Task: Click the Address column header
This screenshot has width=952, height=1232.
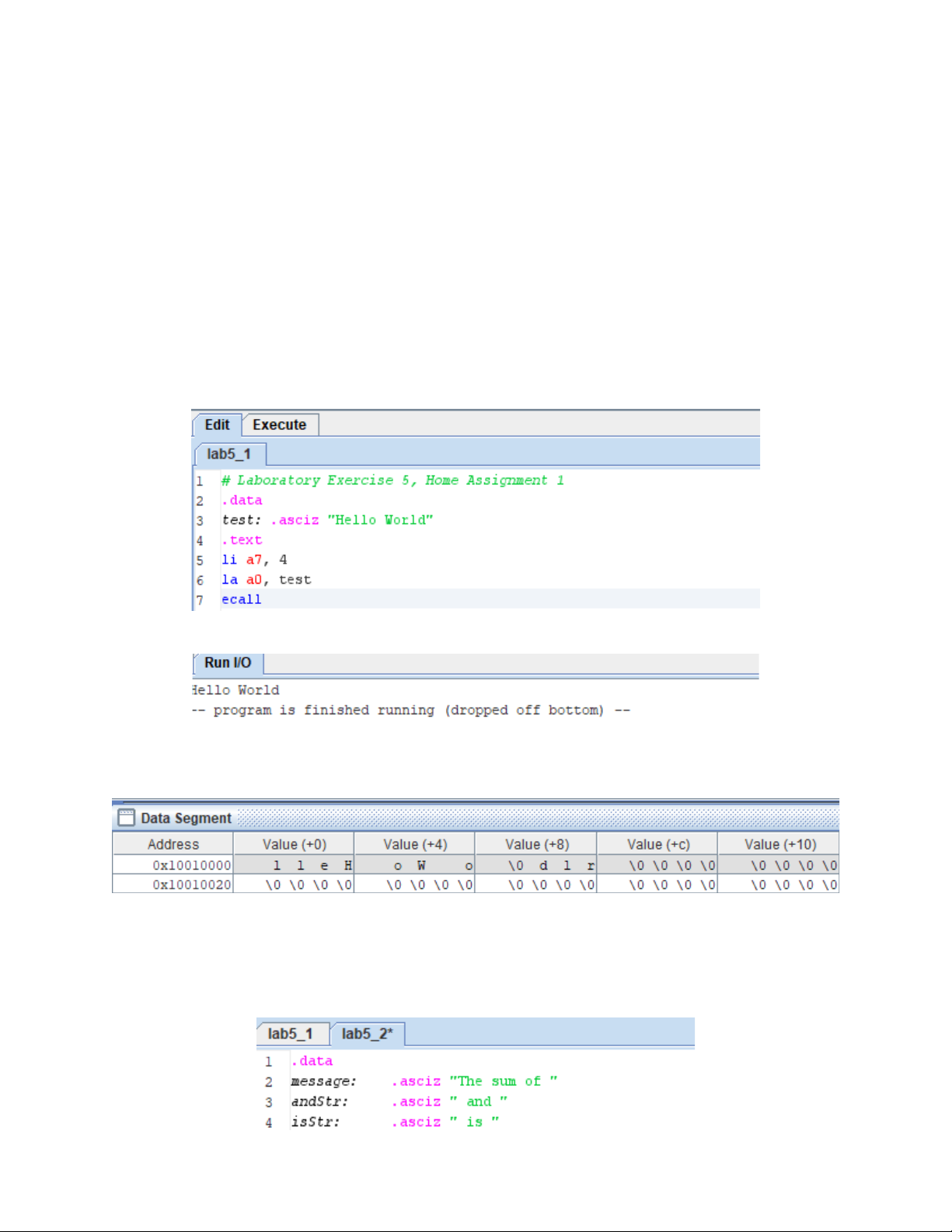Action: click(173, 844)
